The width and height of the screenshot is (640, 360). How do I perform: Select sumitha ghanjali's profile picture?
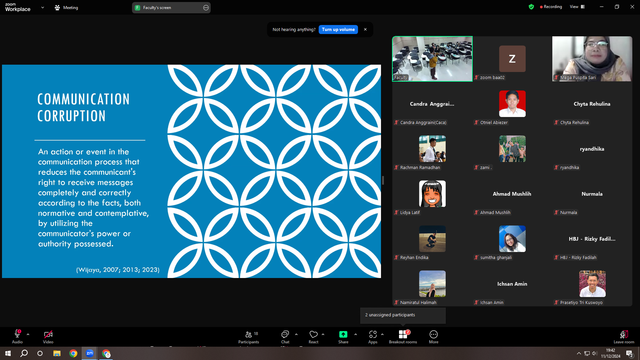point(512,239)
